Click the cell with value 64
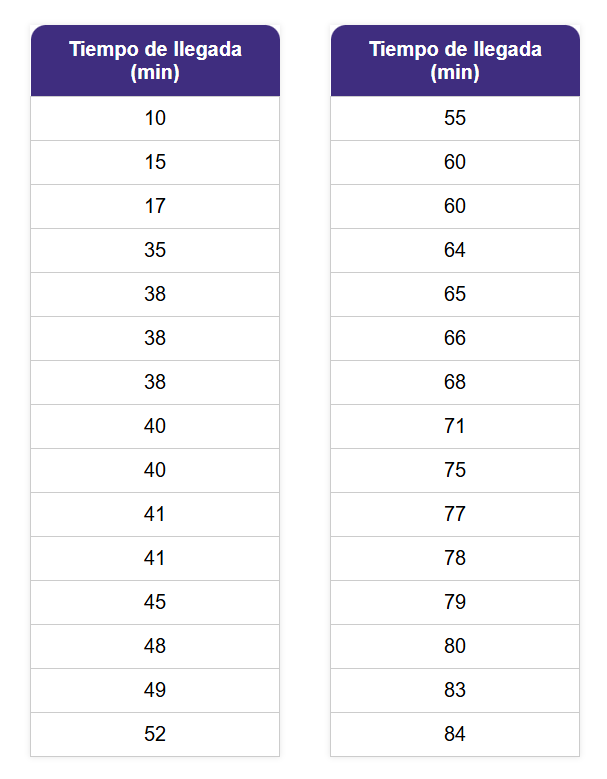This screenshot has width=607, height=779. (455, 250)
